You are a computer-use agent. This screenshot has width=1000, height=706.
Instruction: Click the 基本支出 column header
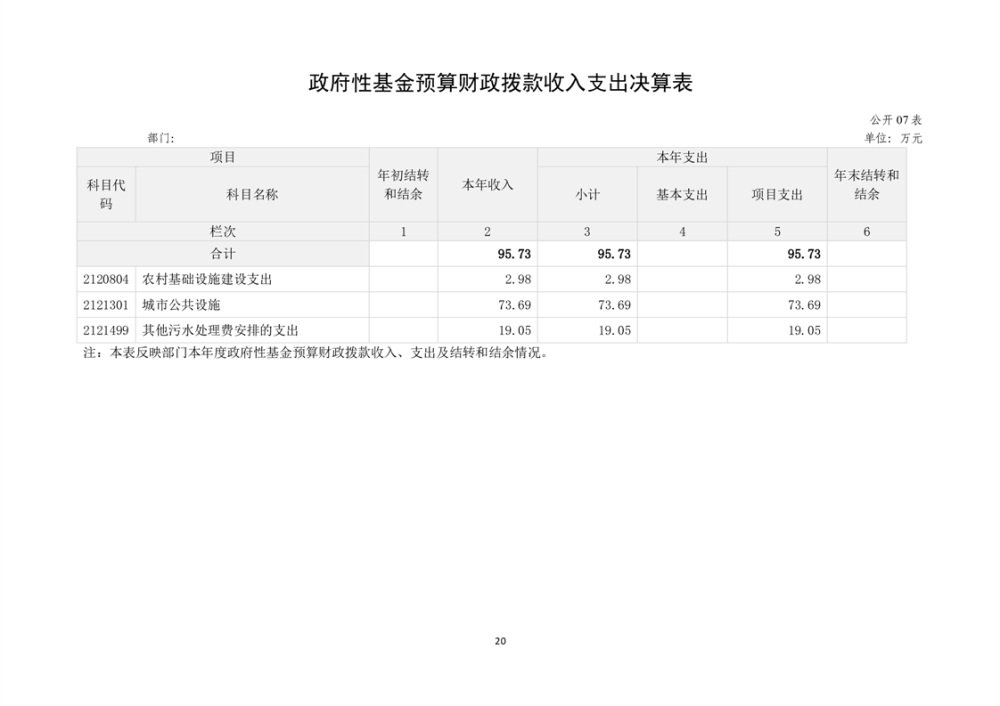681,195
